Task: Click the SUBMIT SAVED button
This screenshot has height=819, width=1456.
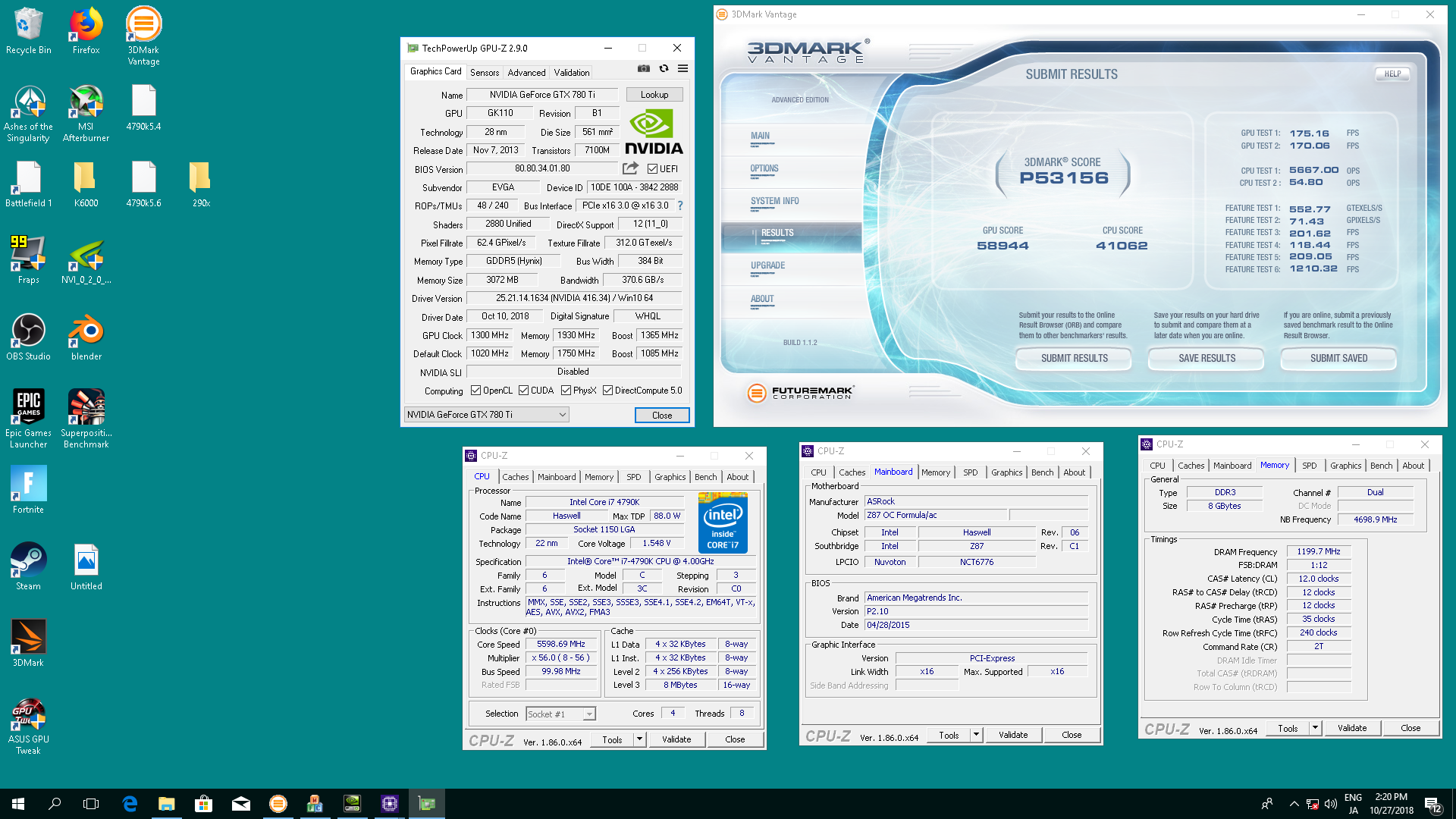Action: [1338, 359]
